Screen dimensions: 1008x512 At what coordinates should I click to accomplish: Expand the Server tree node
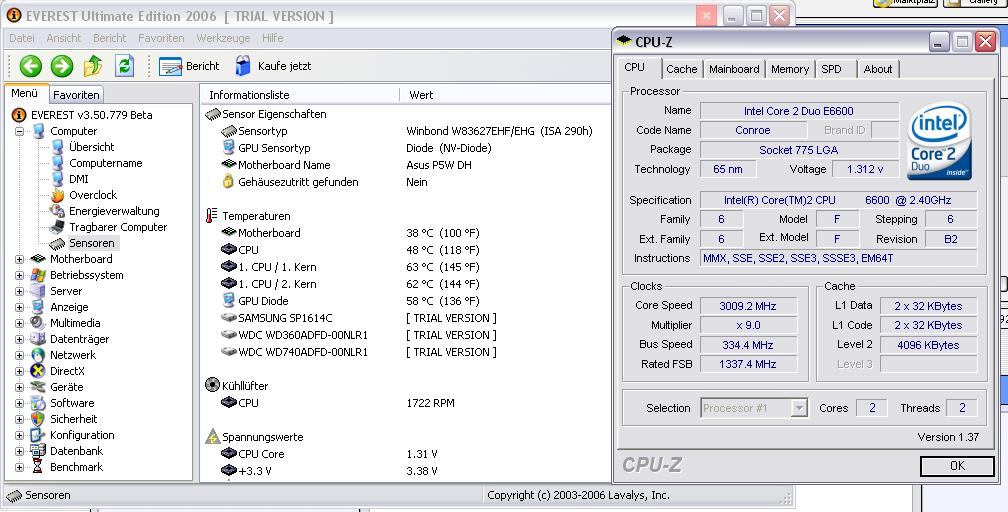(x=19, y=291)
